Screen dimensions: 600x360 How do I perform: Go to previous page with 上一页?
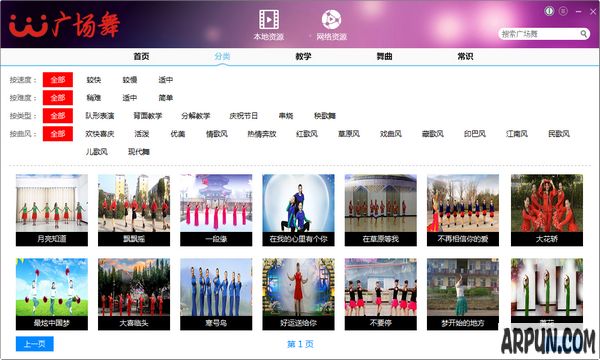coord(35,344)
